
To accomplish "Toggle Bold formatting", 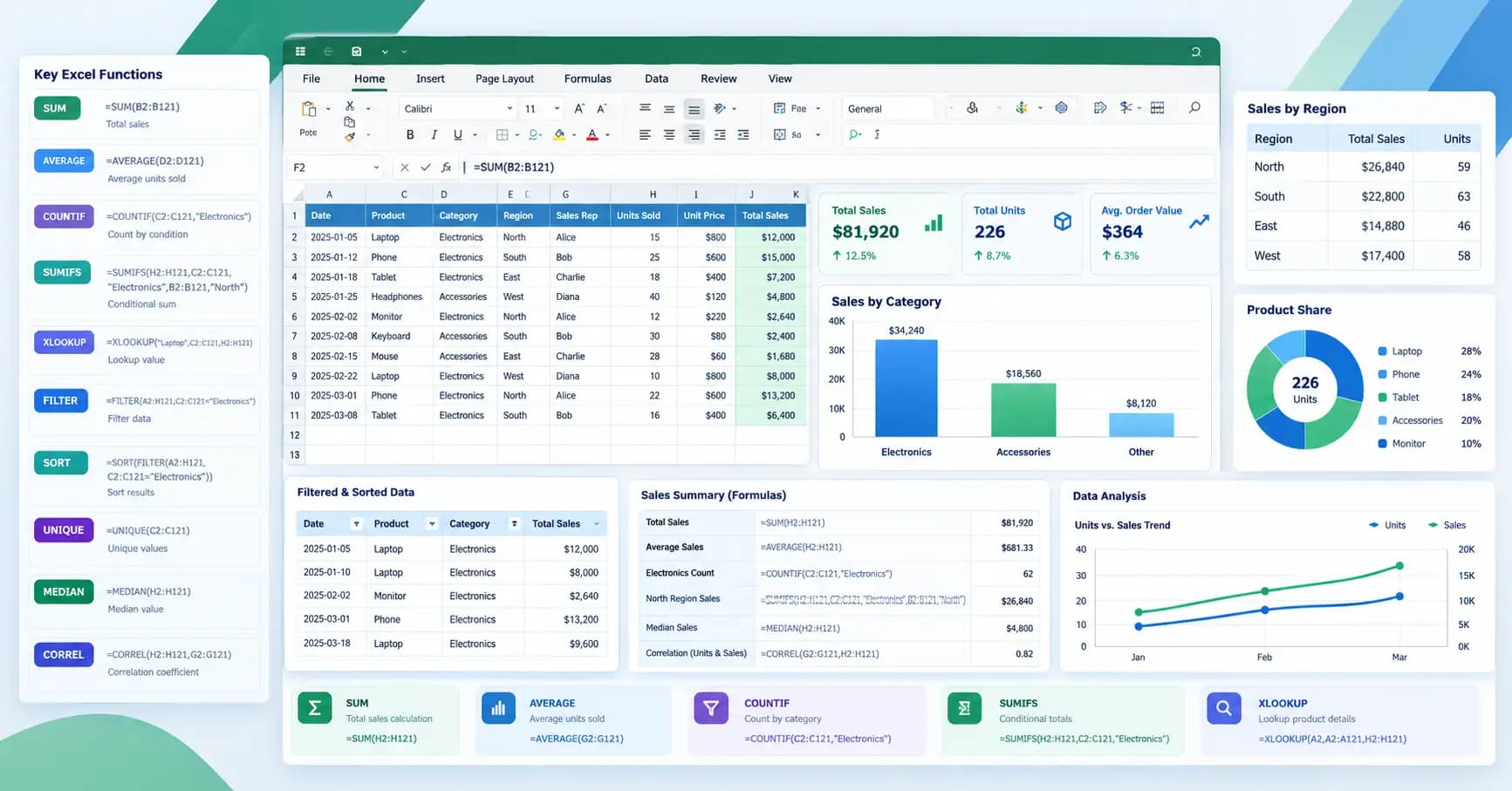I will point(409,135).
